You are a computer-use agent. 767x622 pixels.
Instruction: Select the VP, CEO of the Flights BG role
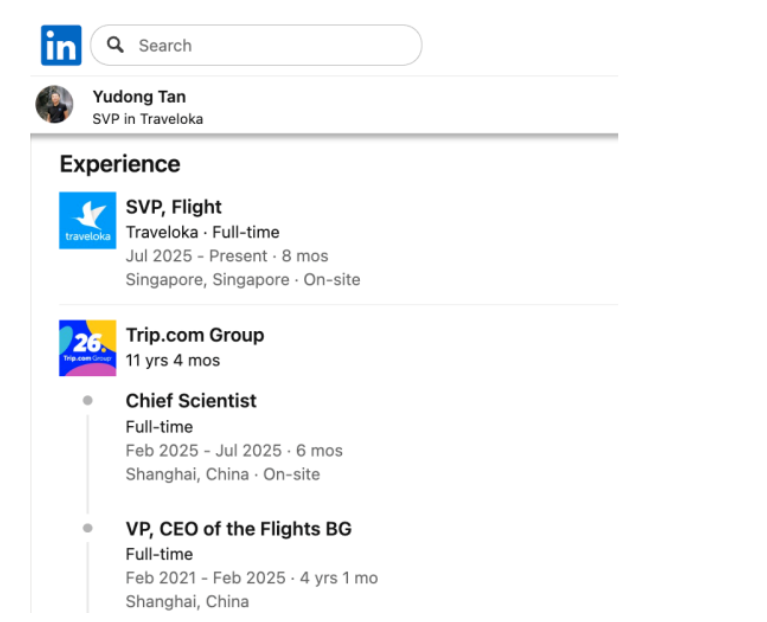[238, 529]
